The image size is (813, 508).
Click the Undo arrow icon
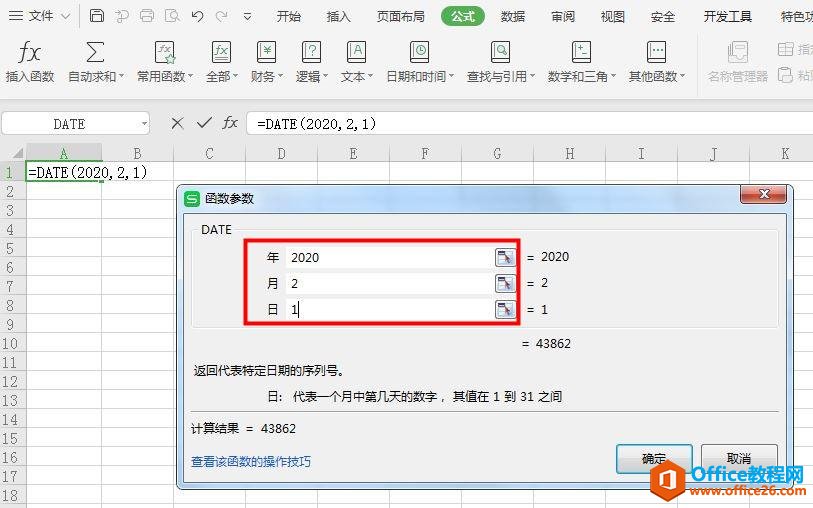[x=197, y=16]
